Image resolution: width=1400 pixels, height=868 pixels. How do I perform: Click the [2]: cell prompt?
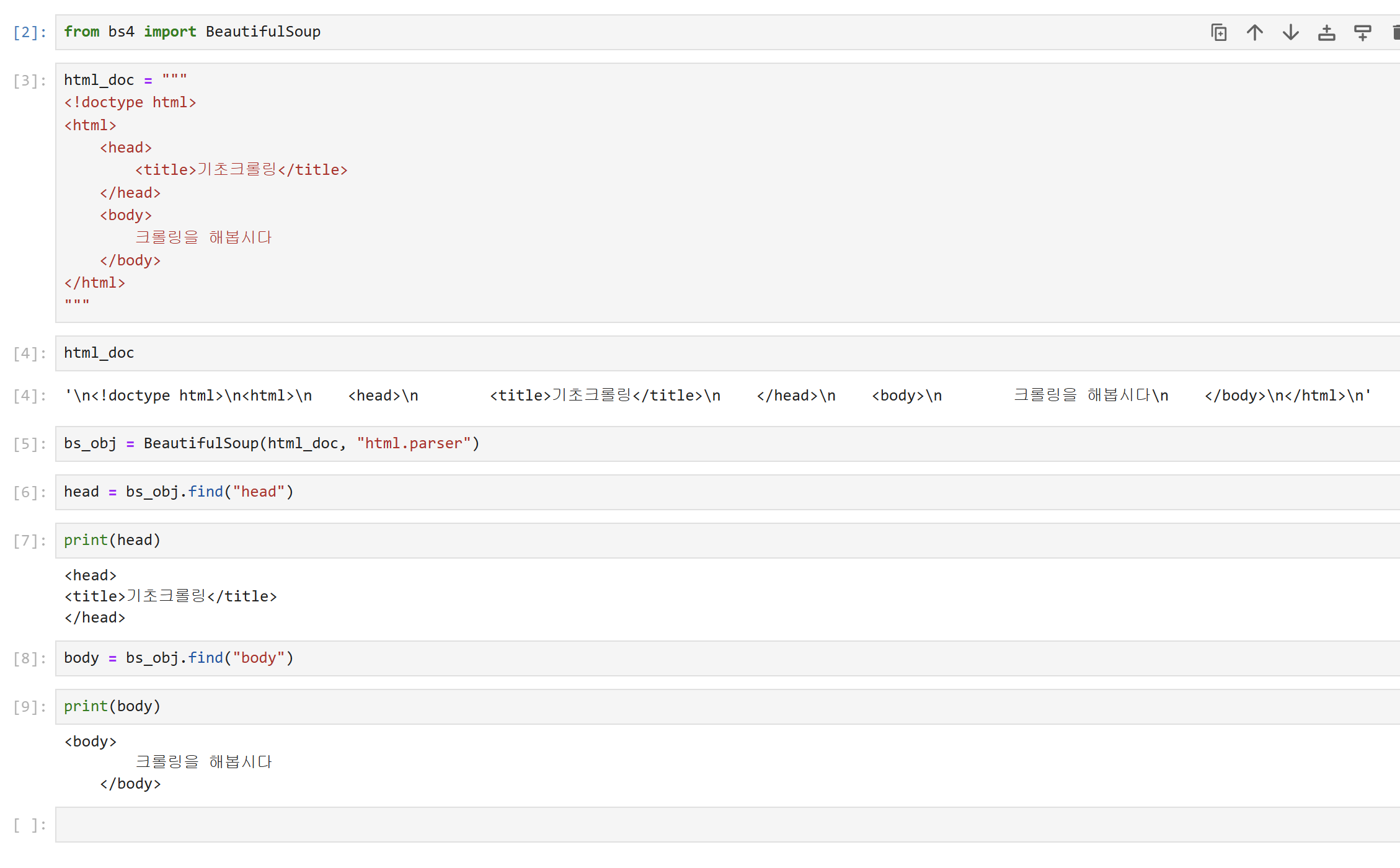click(x=30, y=32)
